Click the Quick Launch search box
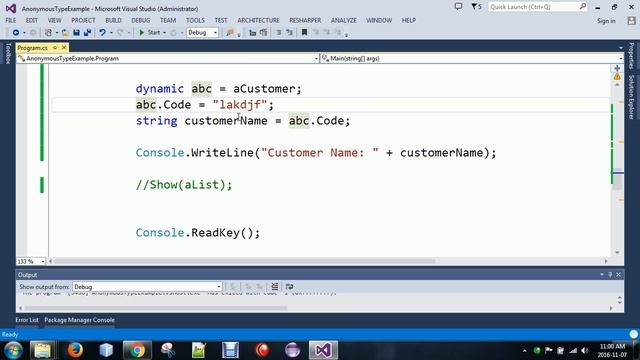This screenshot has width=640, height=360. 537,7
